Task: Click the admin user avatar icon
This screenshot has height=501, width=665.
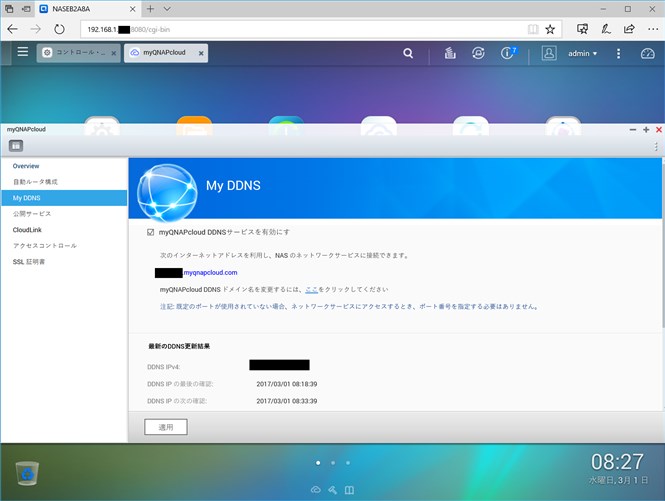Action: pos(549,53)
